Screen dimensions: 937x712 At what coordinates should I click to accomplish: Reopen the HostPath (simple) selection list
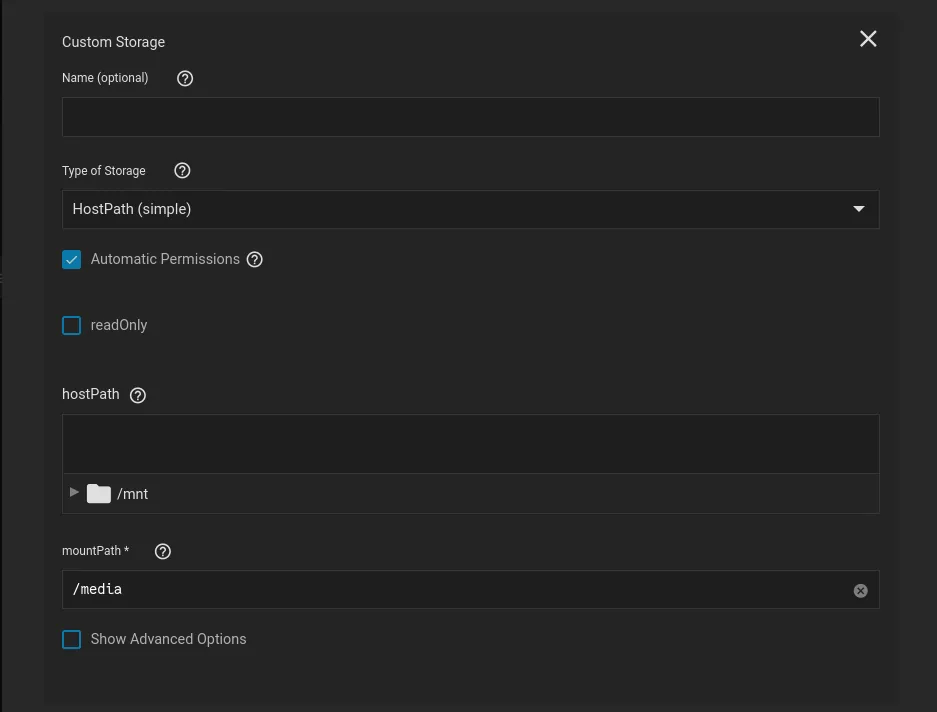pyautogui.click(x=470, y=209)
